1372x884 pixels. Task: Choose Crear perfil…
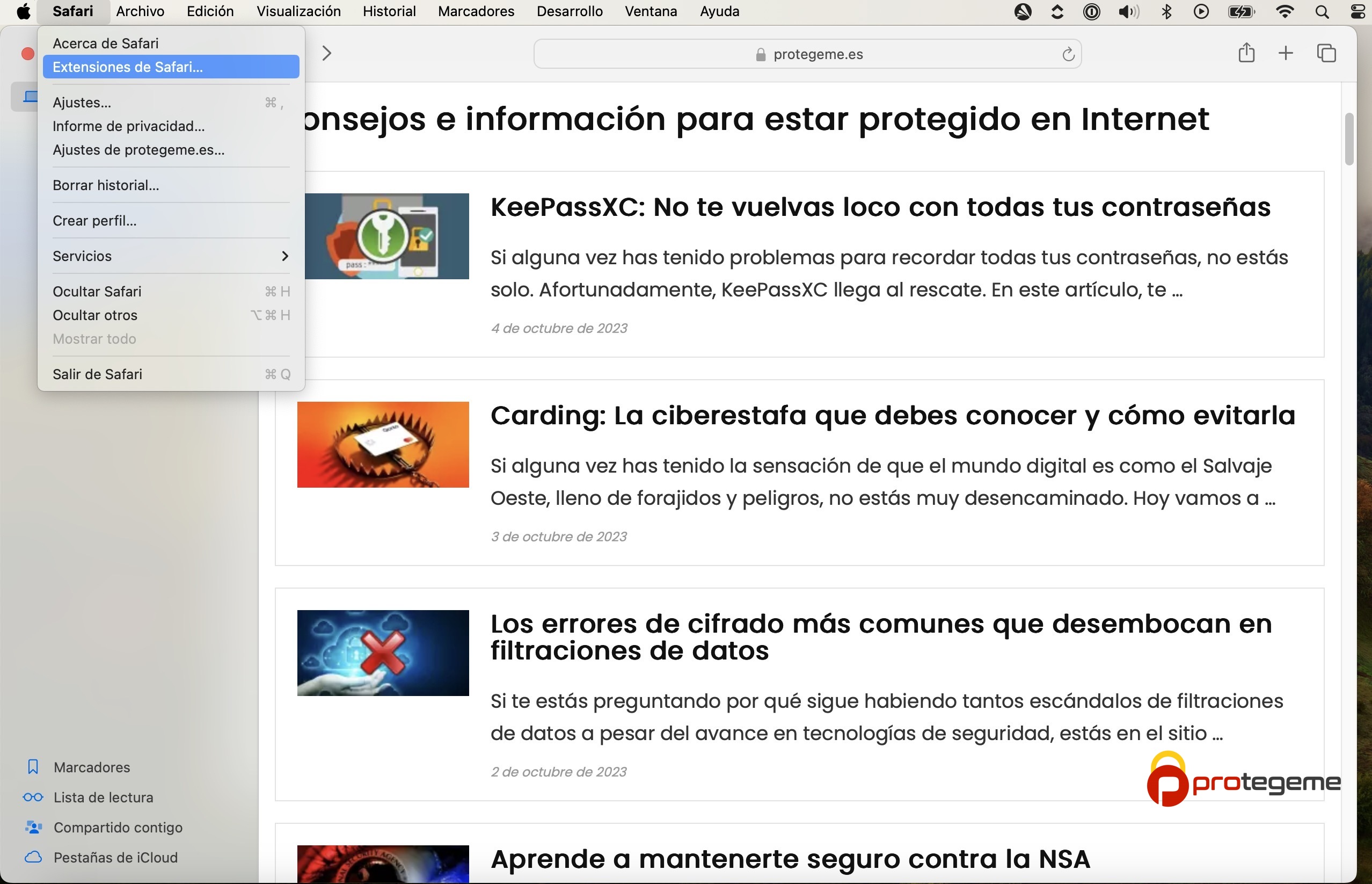[171, 220]
